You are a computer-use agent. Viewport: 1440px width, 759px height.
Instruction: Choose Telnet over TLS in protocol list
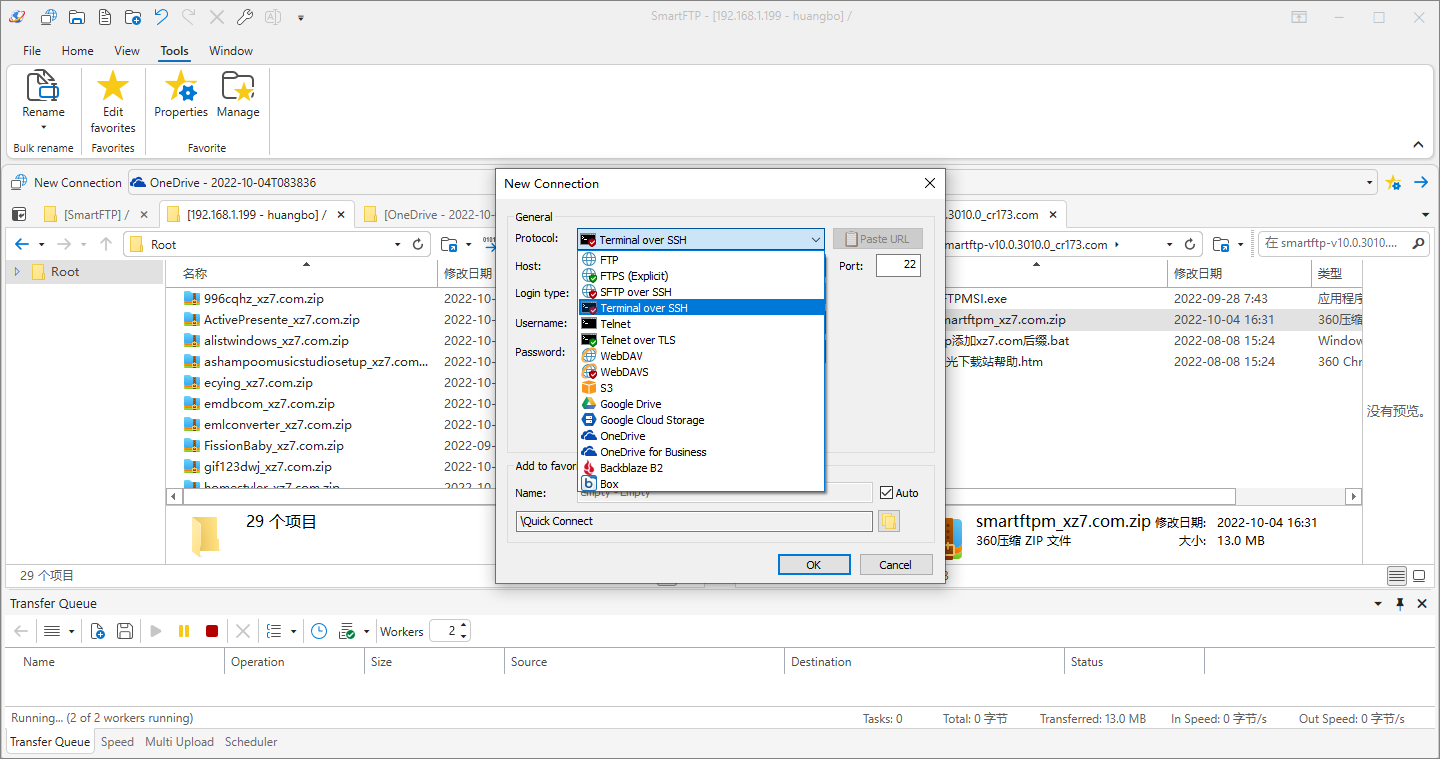click(701, 340)
